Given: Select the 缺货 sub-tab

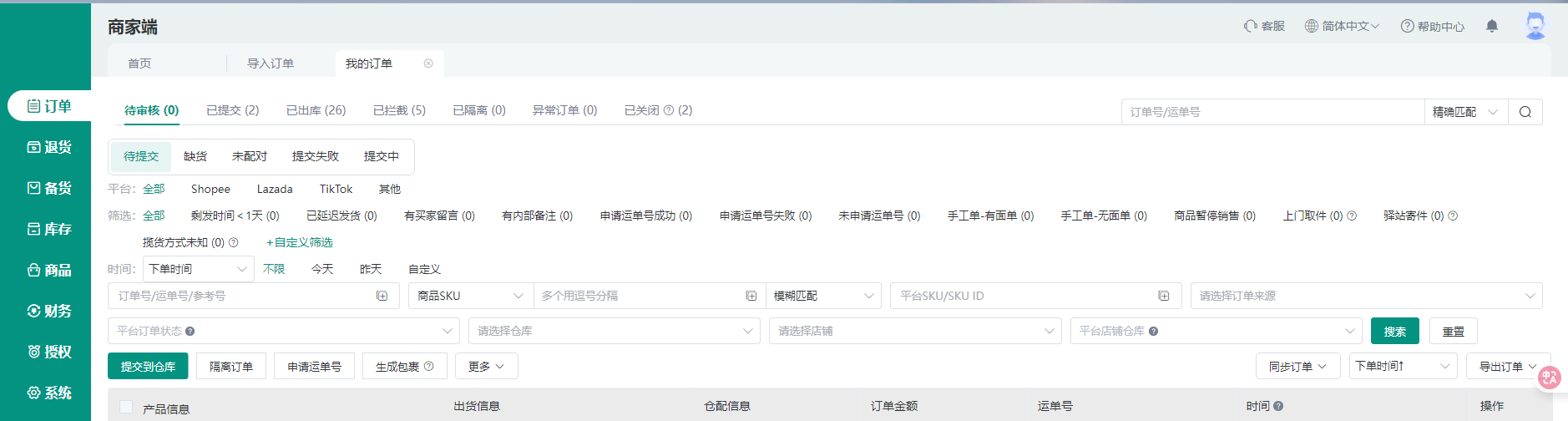Looking at the screenshot, I should 195,156.
